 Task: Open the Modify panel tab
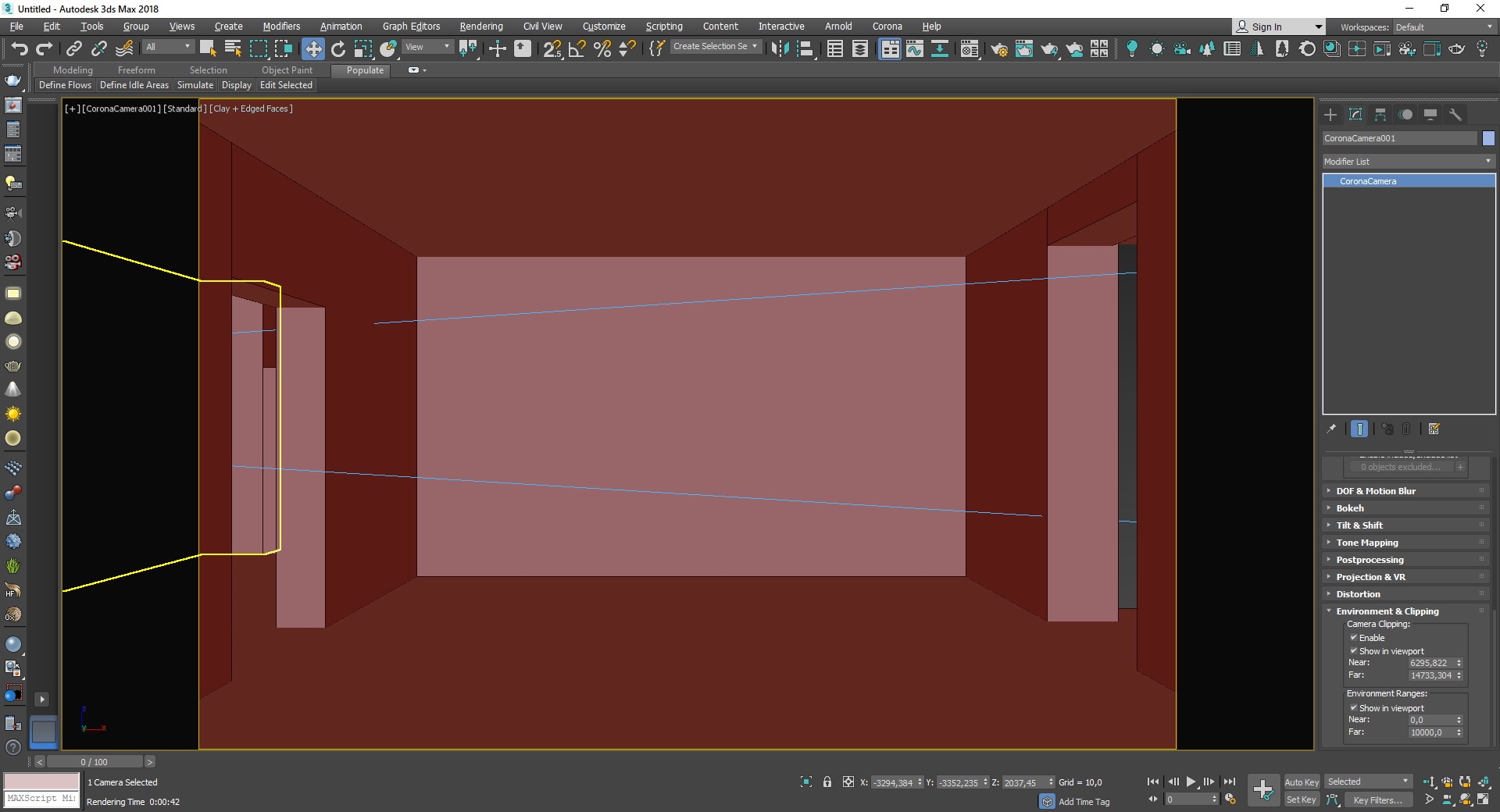[1355, 115]
